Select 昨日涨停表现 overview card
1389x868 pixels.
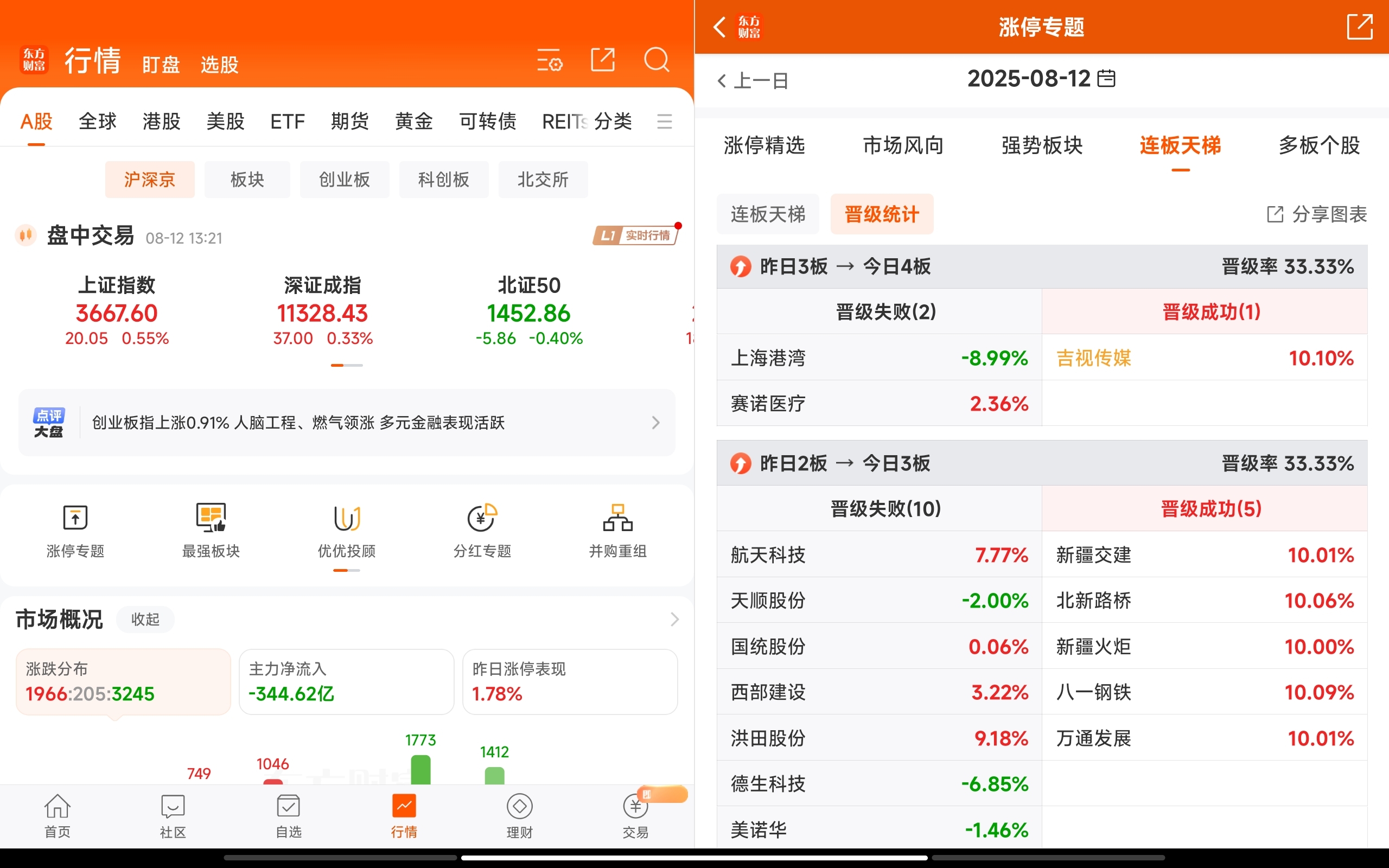[x=570, y=682]
